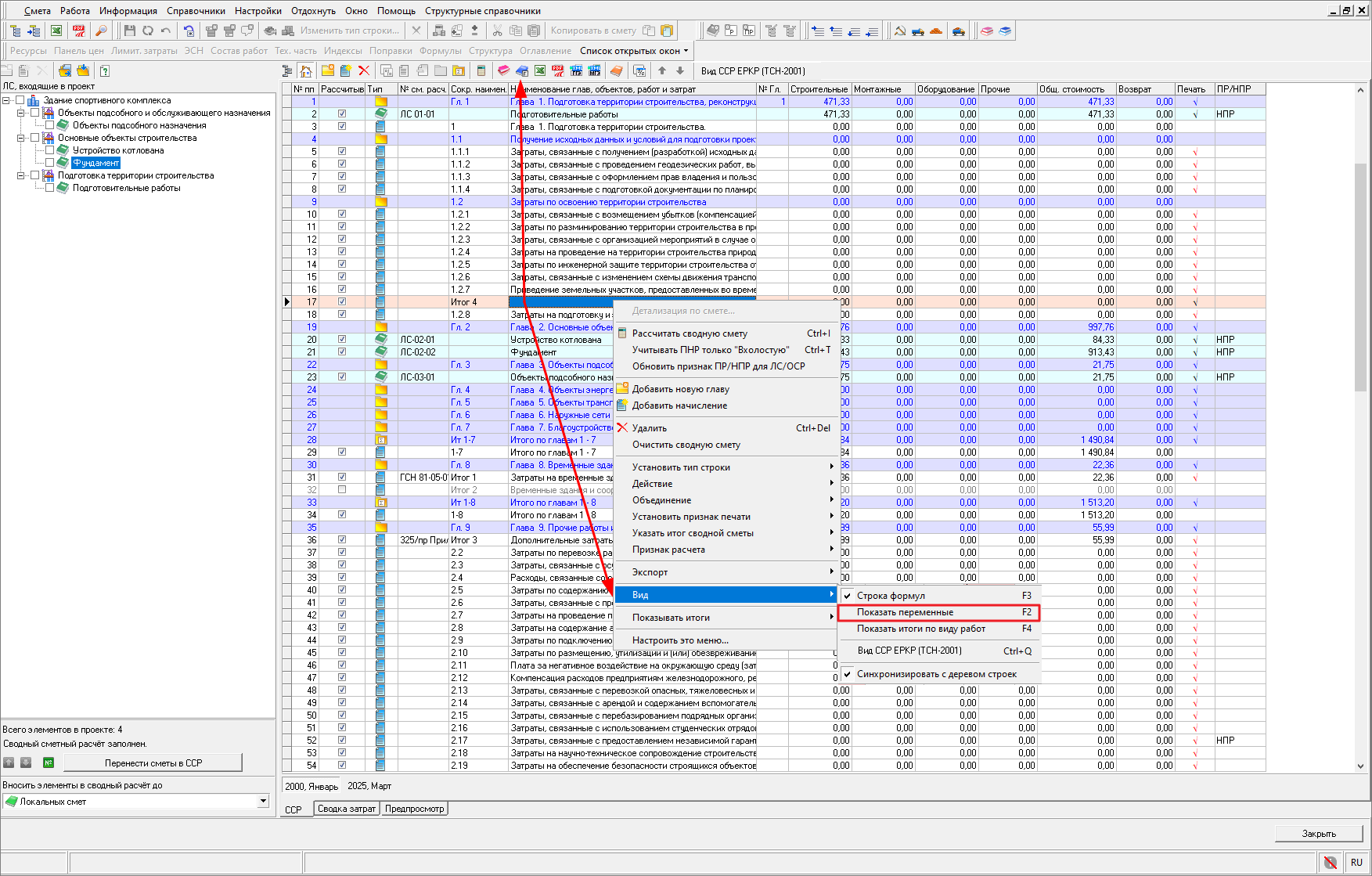The image size is (1372, 876).
Task: Switch to the Сводка затрат tab
Action: point(347,809)
